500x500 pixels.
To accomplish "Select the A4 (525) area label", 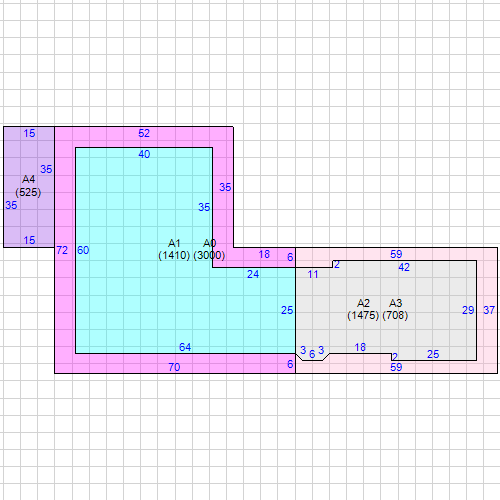I will [x=28, y=186].
